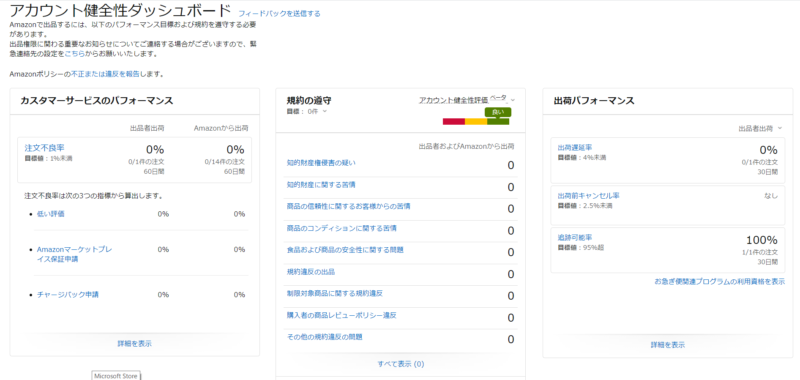Expand the アカウント健全性評価 chevron
The width and height of the screenshot is (800, 380).
coord(513,100)
